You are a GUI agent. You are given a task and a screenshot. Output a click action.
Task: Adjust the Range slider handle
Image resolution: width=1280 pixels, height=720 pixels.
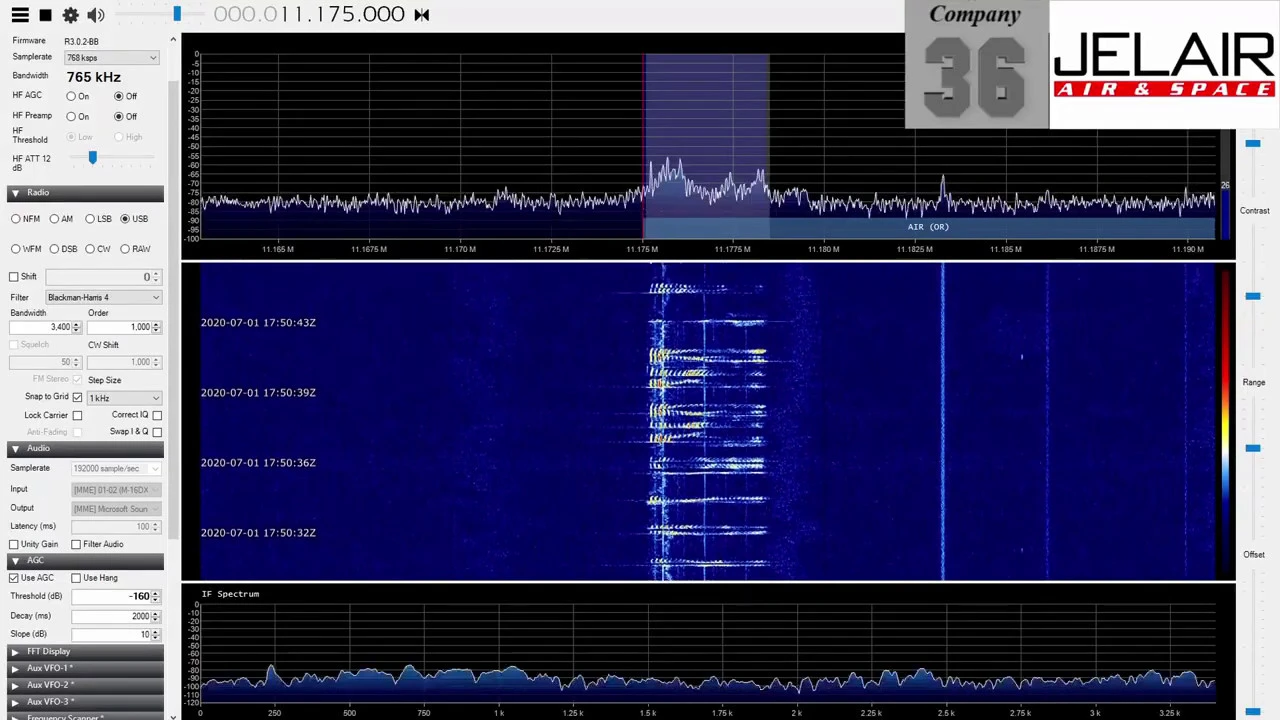click(1253, 448)
